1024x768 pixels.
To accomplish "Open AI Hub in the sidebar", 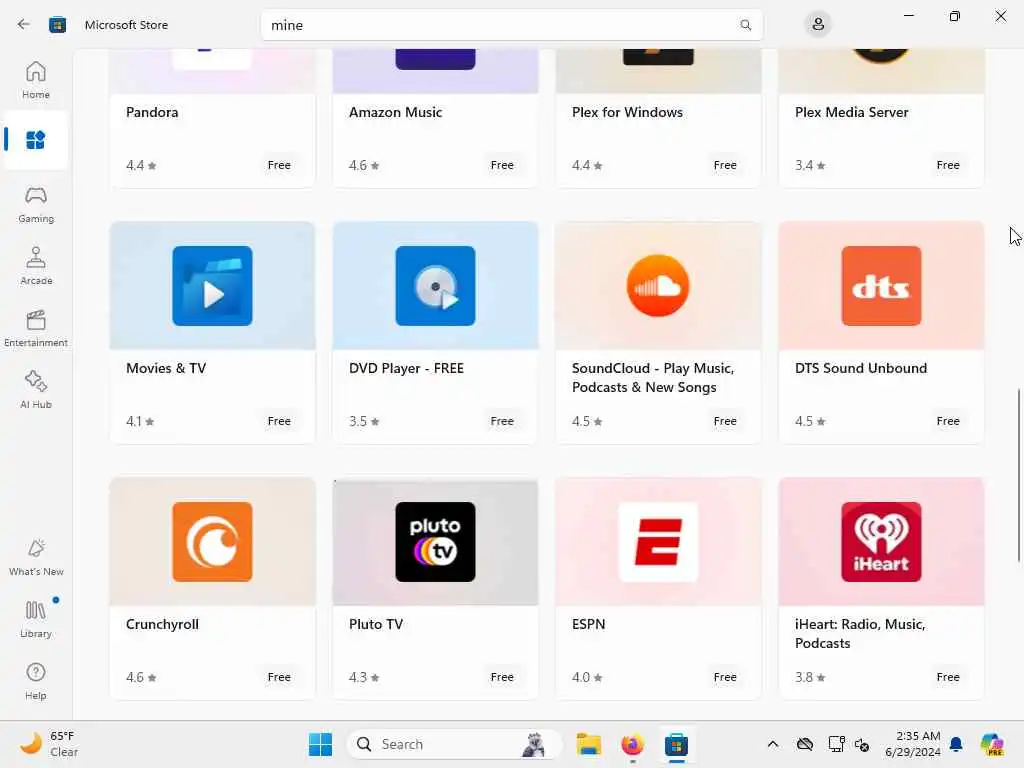I will [35, 390].
